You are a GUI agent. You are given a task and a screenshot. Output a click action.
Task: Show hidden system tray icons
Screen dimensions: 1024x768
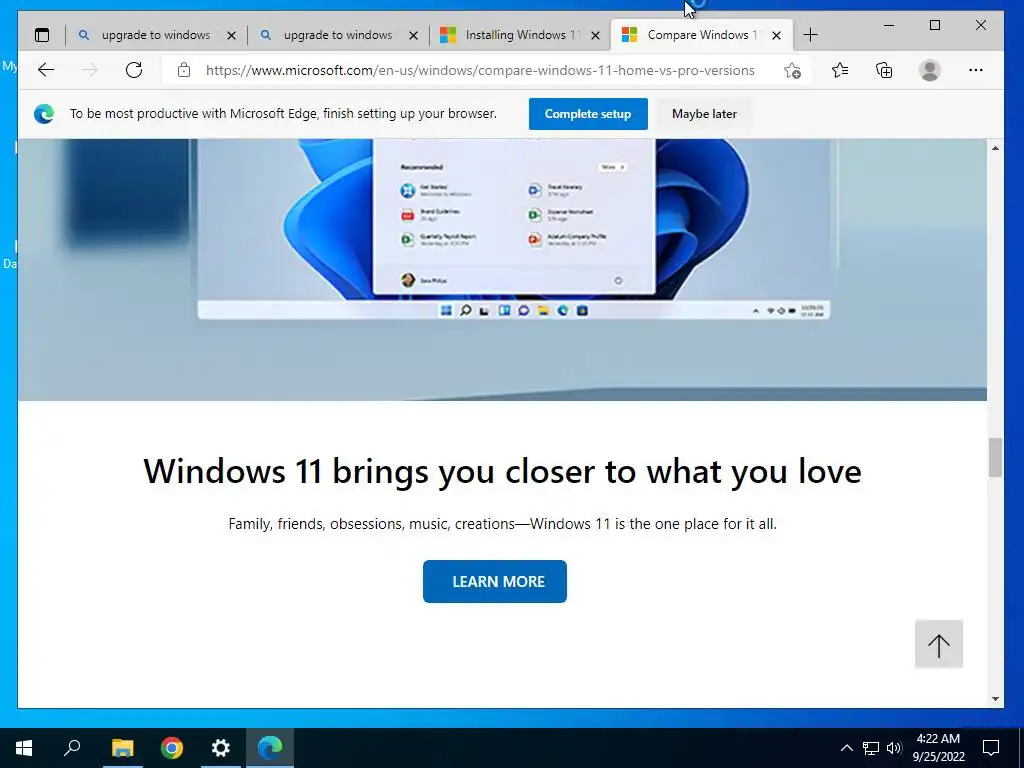tap(846, 748)
